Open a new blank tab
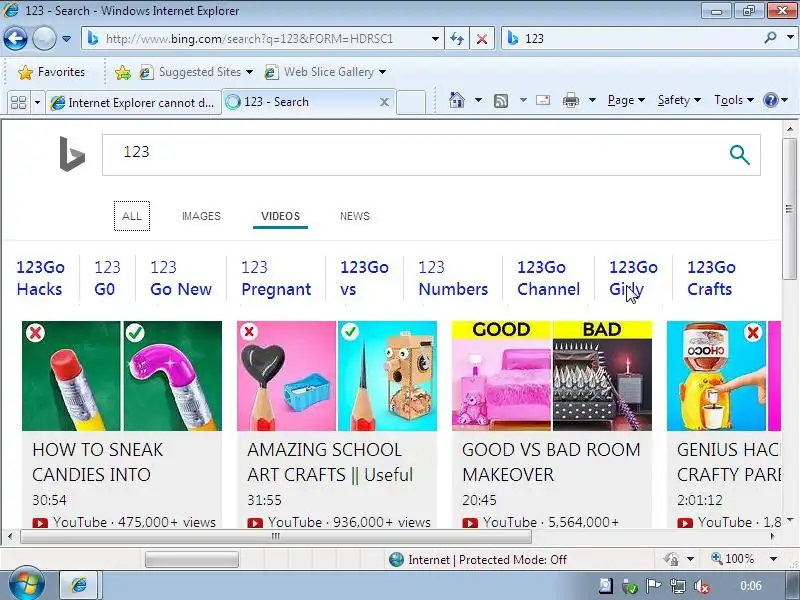The image size is (800, 600). pos(411,102)
